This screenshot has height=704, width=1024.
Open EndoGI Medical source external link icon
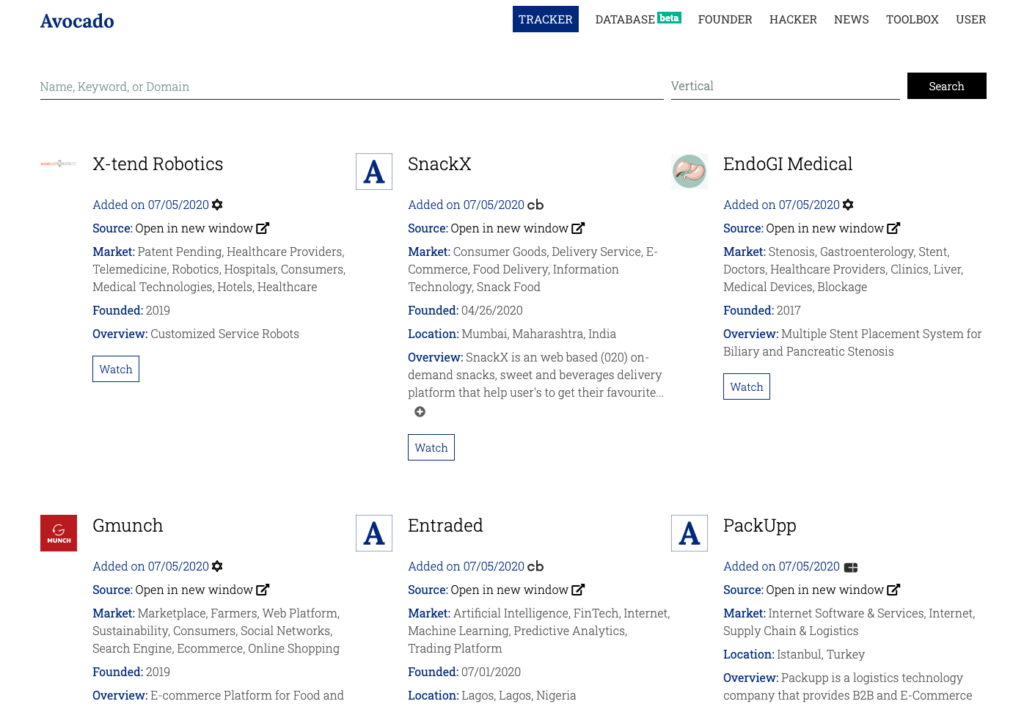pos(893,228)
